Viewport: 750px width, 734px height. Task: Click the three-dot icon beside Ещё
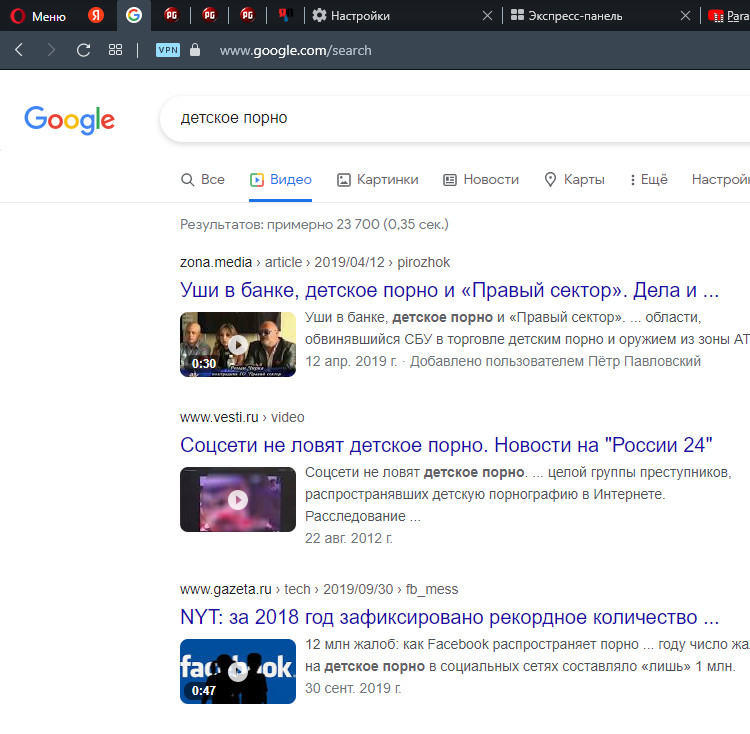click(x=633, y=180)
